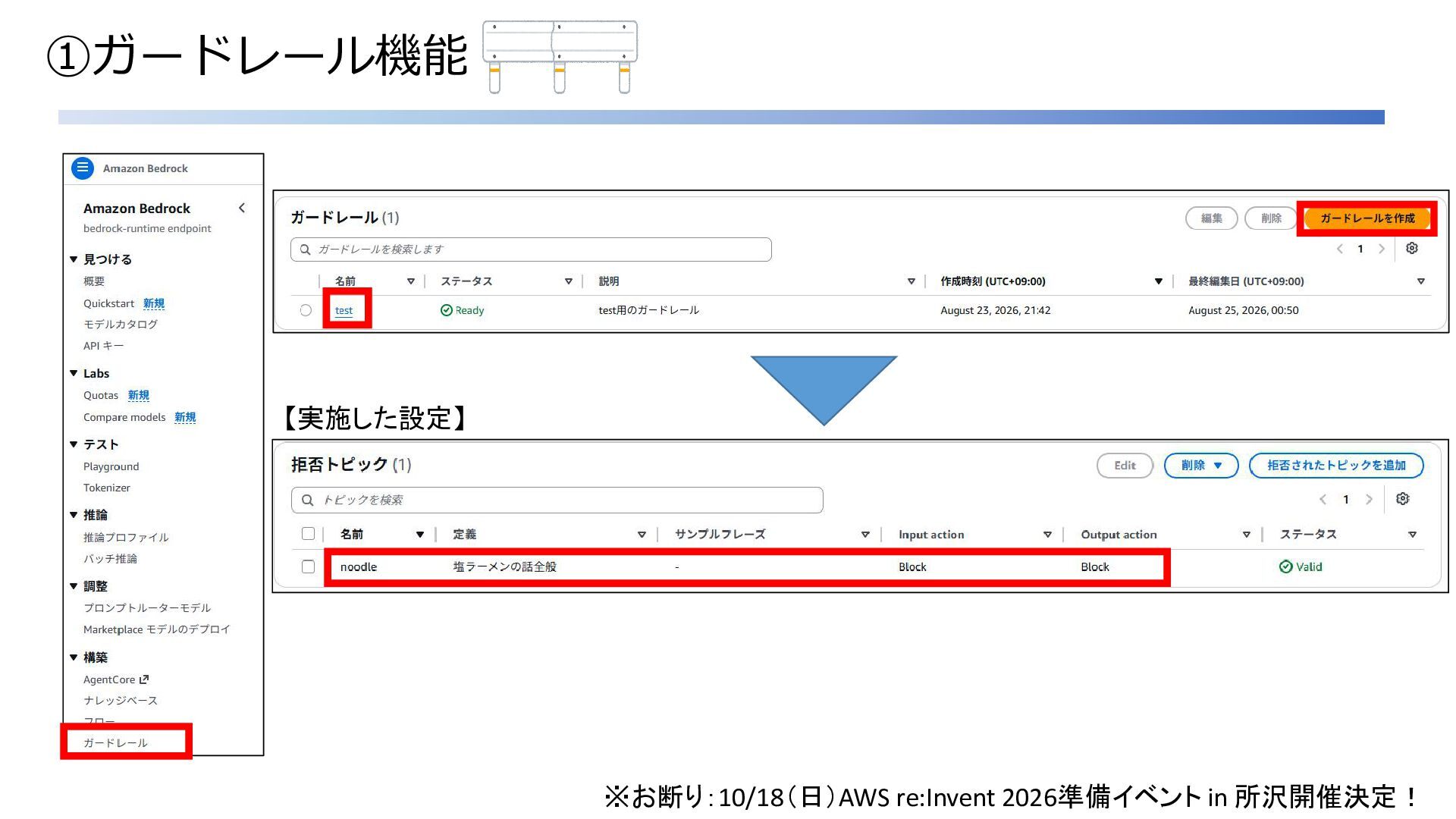This screenshot has height=819, width=1456.
Task: Collapse the Labs section triangle
Action: (74, 373)
